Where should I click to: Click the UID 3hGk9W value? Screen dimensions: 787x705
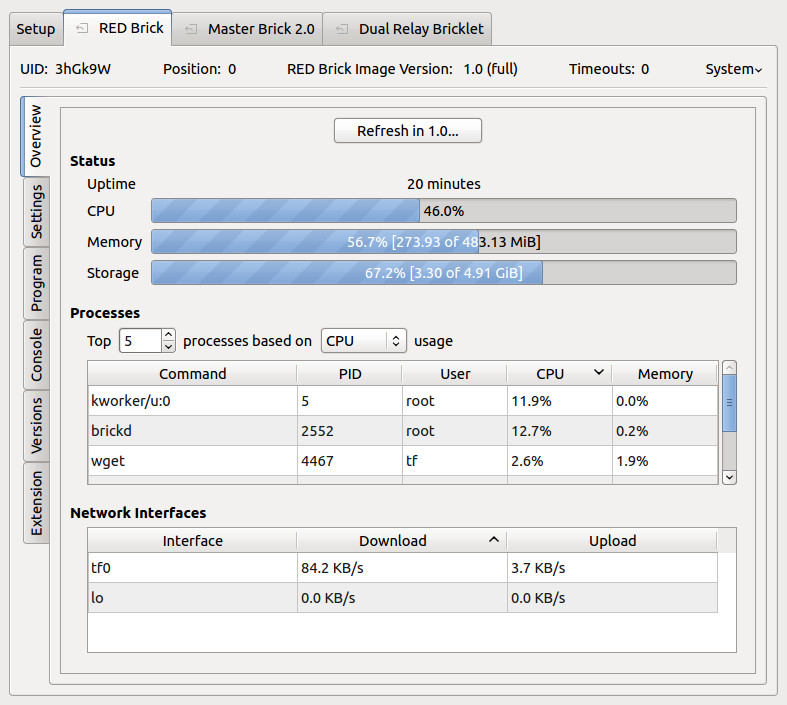[83, 69]
